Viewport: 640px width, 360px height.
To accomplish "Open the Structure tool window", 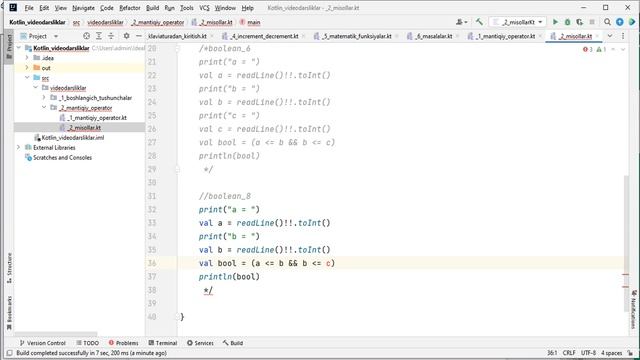I will point(9,268).
